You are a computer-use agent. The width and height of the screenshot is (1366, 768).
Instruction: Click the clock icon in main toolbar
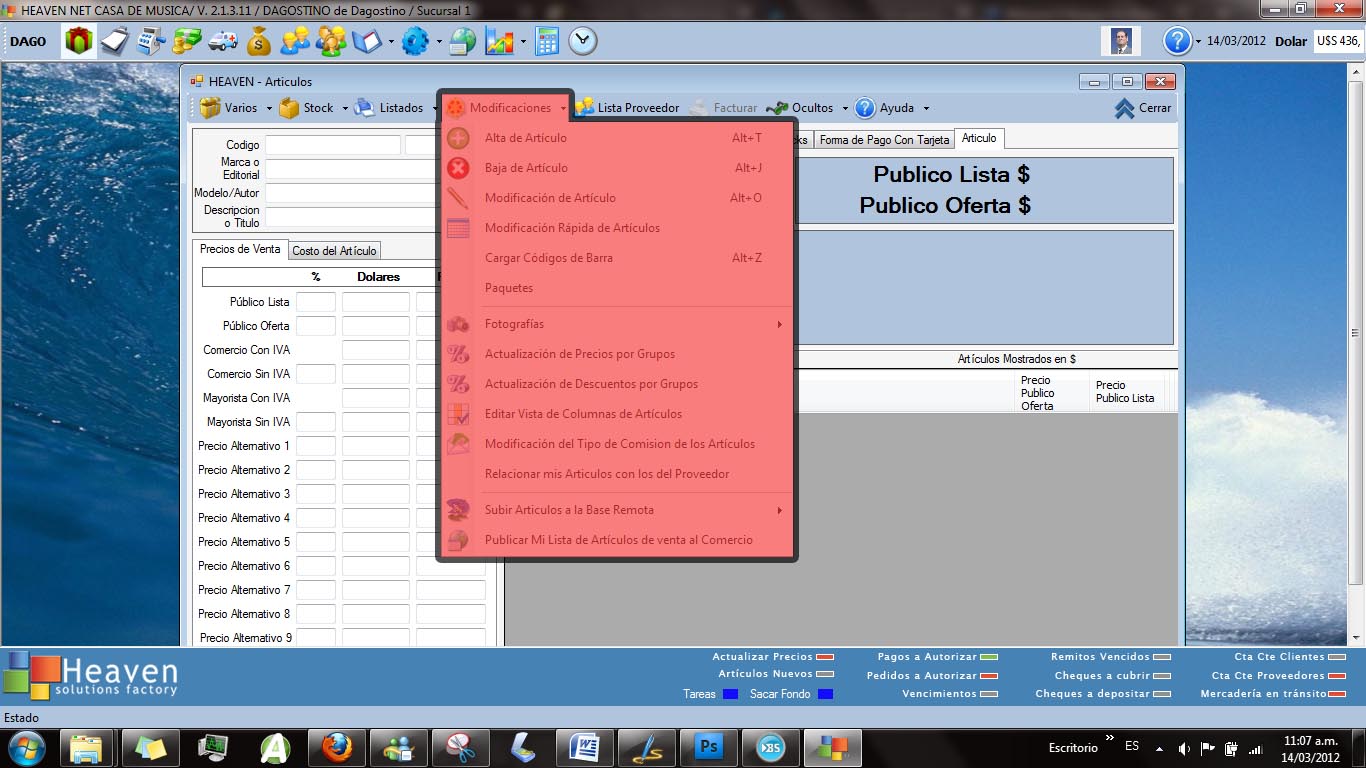tap(582, 41)
